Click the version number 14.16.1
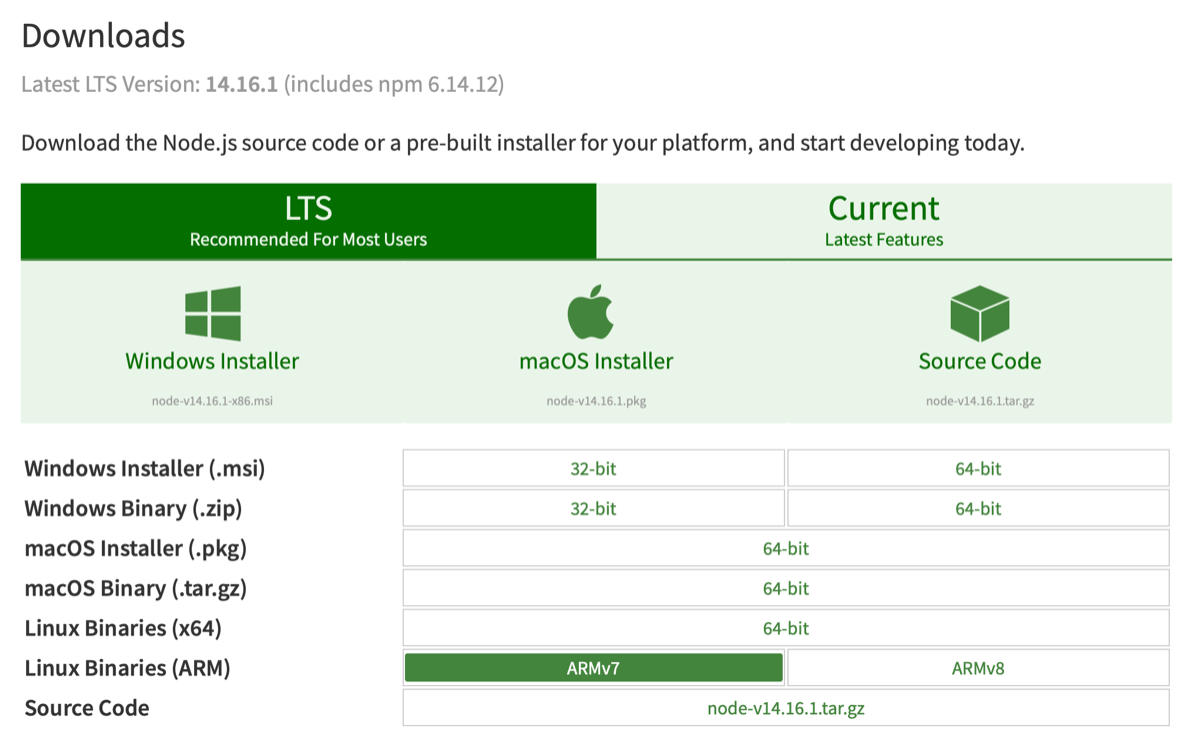The height and width of the screenshot is (754, 1200). coord(242,84)
